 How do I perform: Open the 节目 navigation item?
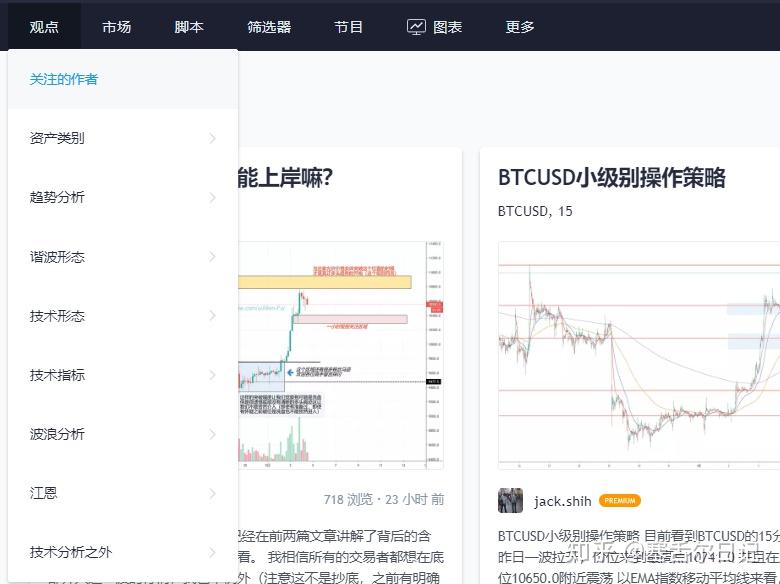348,27
